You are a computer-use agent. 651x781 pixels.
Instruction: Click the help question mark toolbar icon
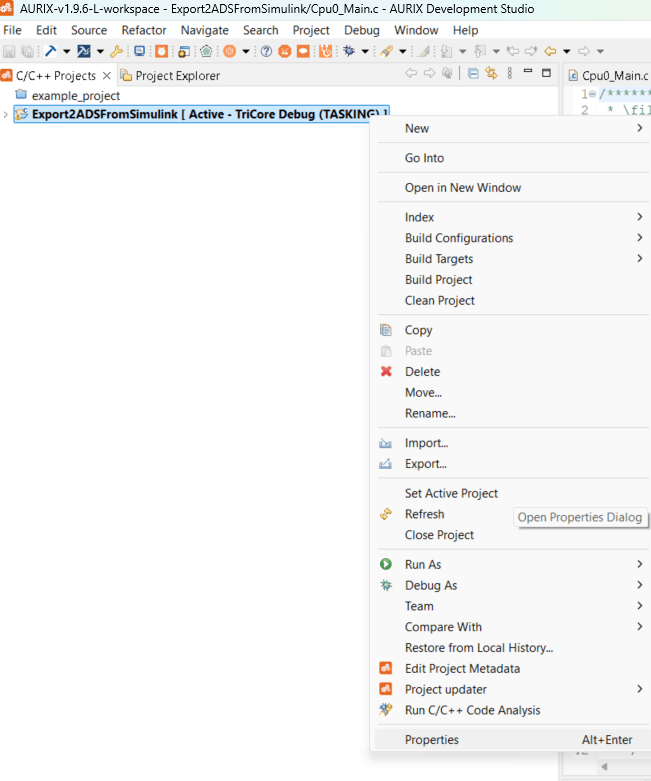coord(266,51)
